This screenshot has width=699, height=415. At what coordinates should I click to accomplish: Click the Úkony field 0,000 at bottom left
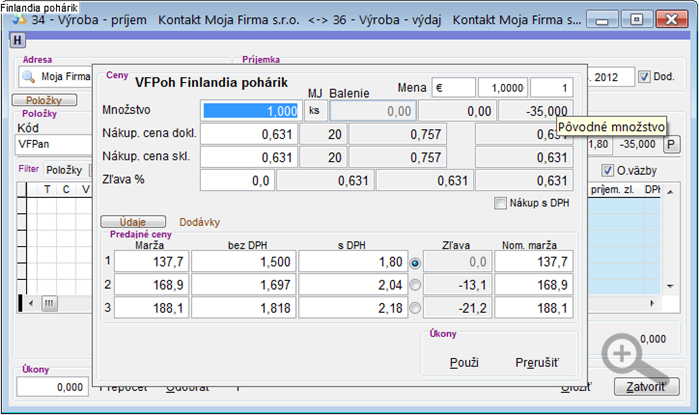click(53, 387)
